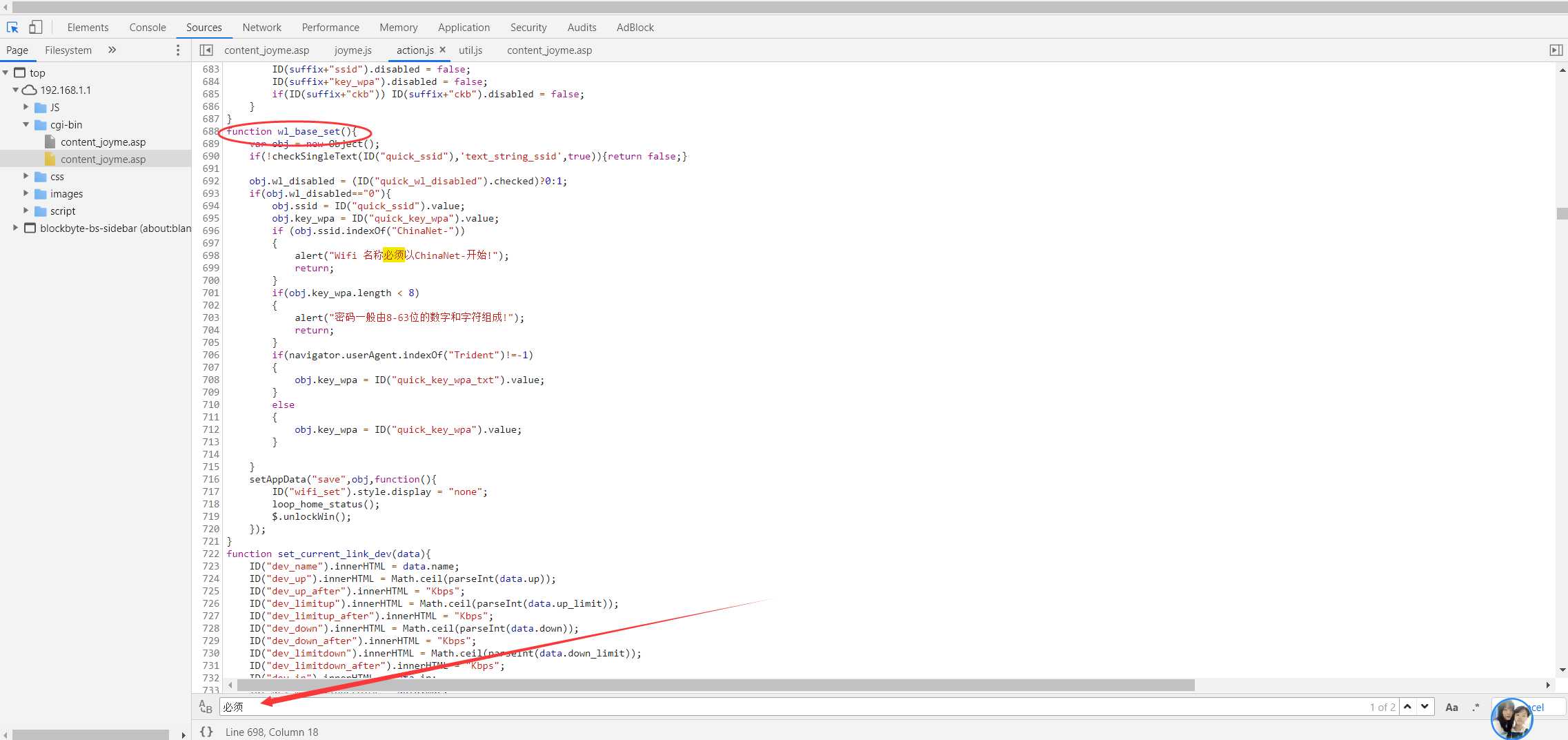Image resolution: width=1568 pixels, height=740 pixels.
Task: Expand the css folder arrow
Action: point(26,176)
